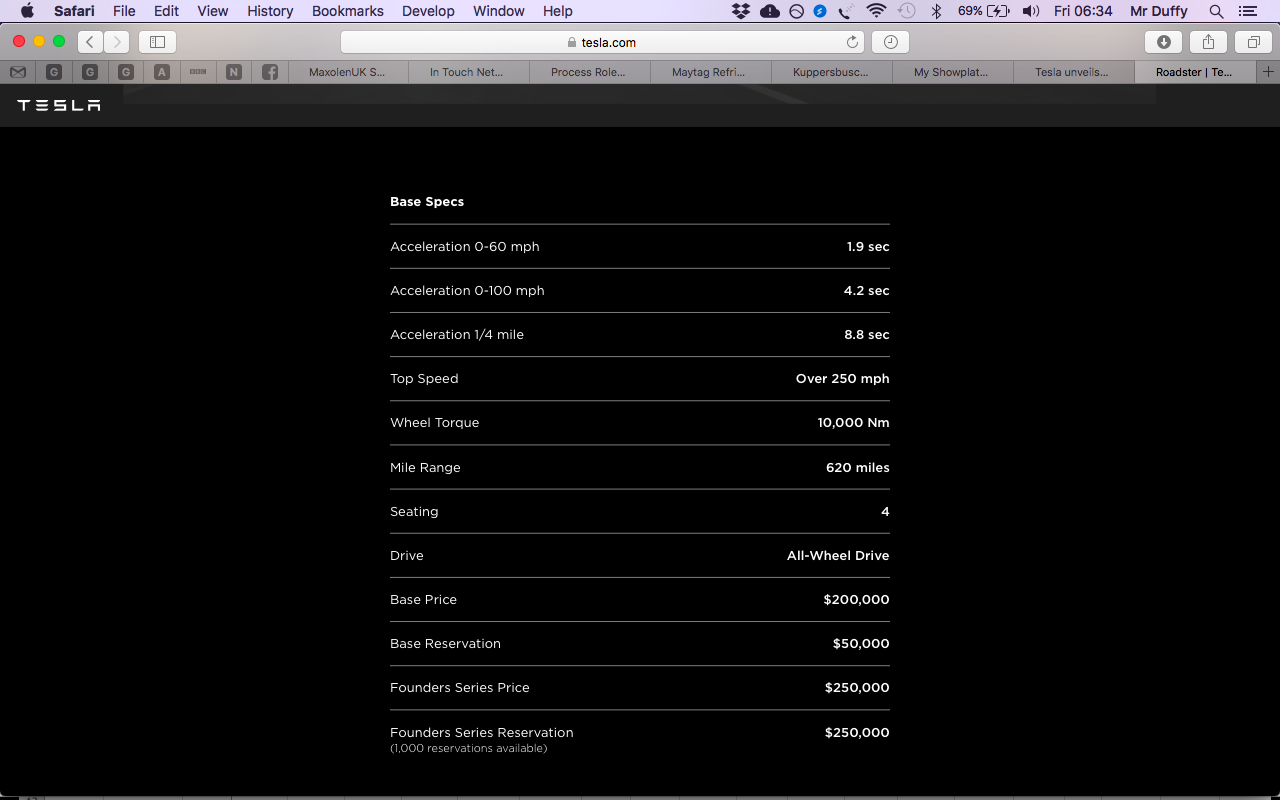Switch to the MaxolenUK tab
The image size is (1280, 800).
(348, 72)
